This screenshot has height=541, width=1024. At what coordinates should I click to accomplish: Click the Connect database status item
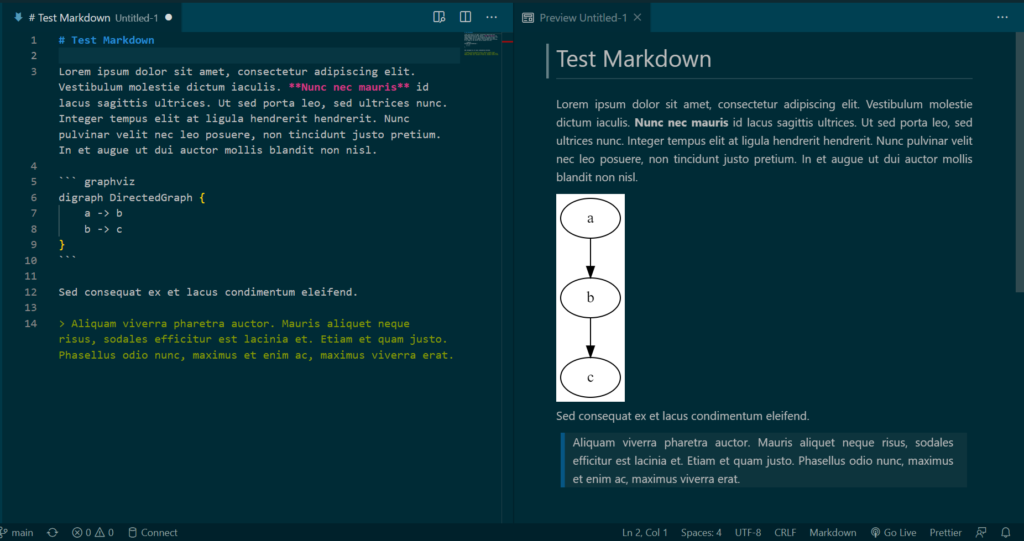pyautogui.click(x=151, y=532)
